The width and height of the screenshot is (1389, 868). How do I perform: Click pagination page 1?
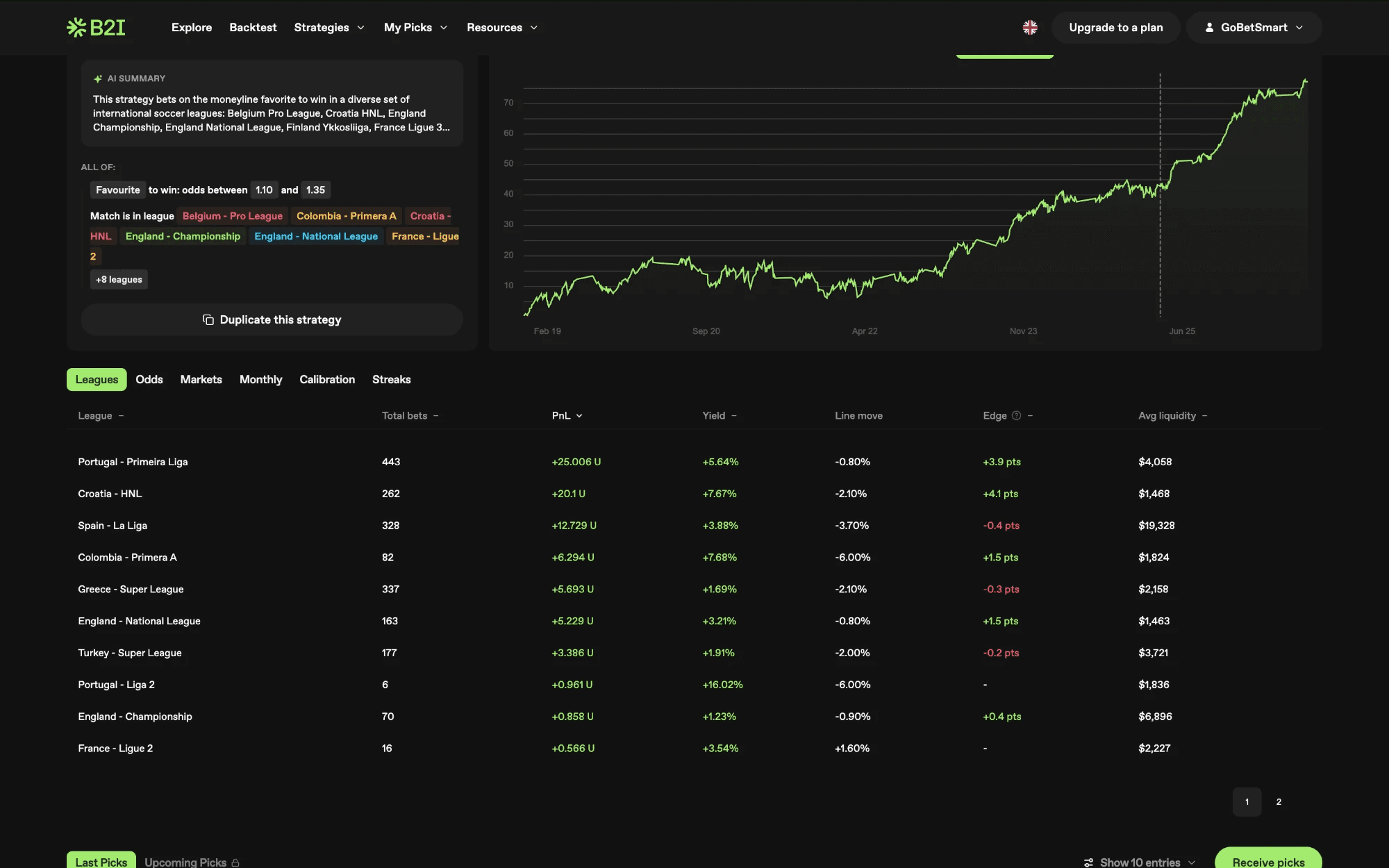pyautogui.click(x=1247, y=802)
